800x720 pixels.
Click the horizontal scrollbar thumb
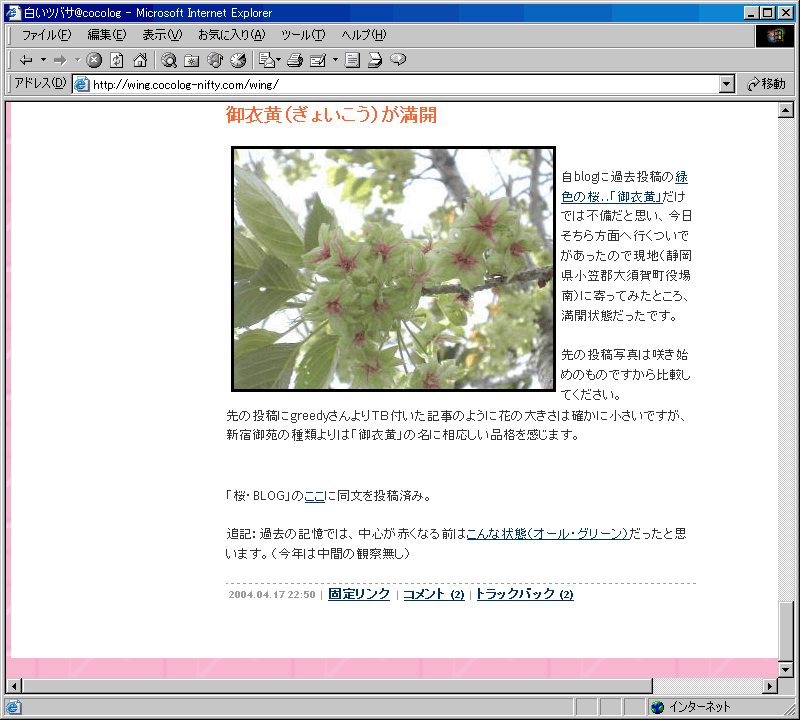pyautogui.click(x=337, y=686)
